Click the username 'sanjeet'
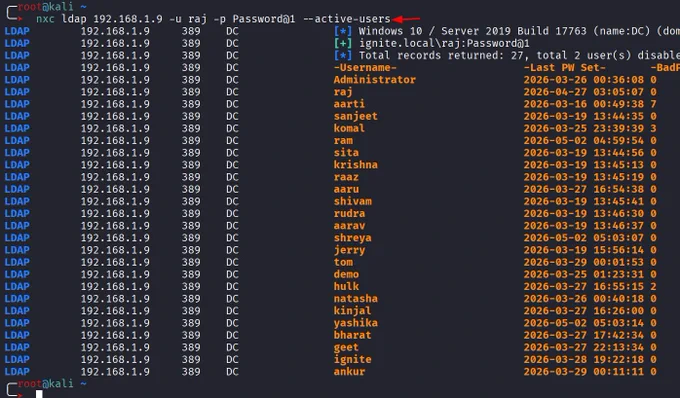 point(355,116)
